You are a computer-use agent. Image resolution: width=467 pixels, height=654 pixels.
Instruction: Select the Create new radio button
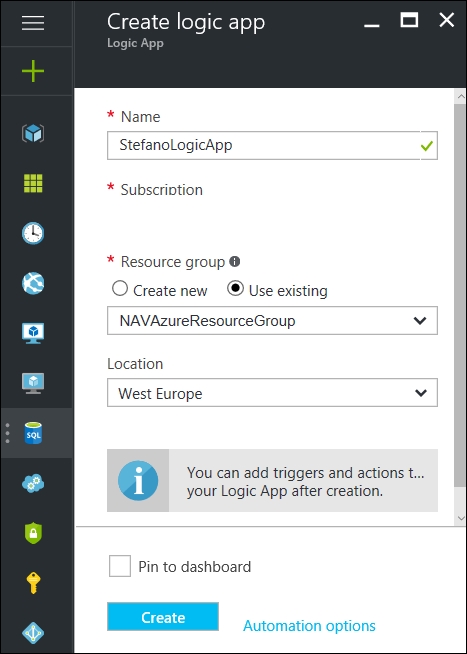tap(120, 289)
